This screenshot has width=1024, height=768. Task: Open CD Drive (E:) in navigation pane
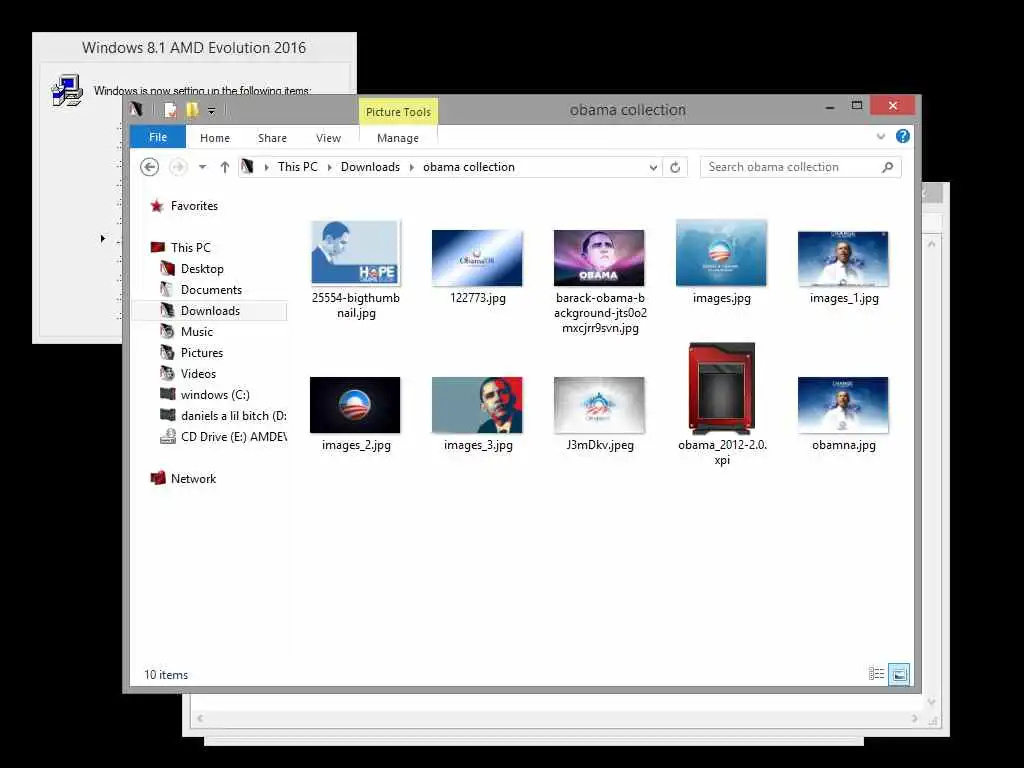[233, 436]
